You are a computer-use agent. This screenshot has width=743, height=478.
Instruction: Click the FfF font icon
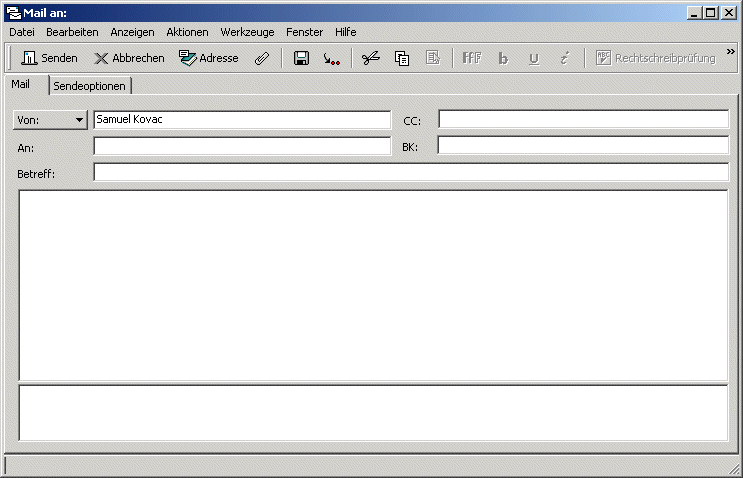[x=471, y=58]
